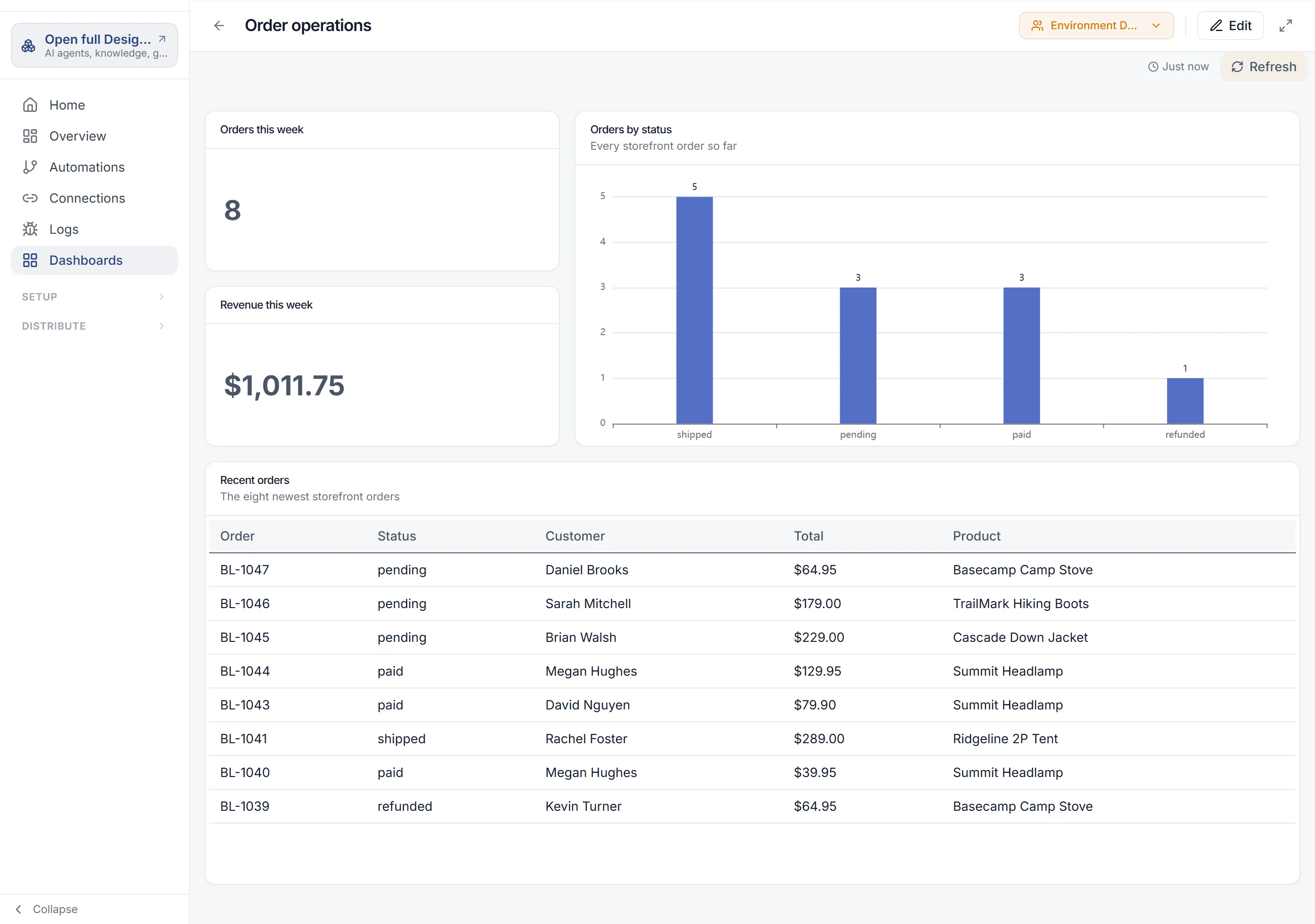Click order BL-1046 cell

pos(245,604)
